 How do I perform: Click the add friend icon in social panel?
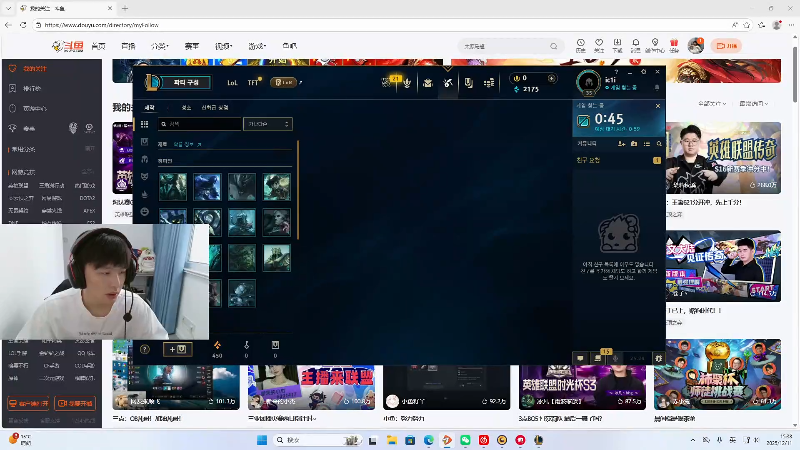click(621, 144)
